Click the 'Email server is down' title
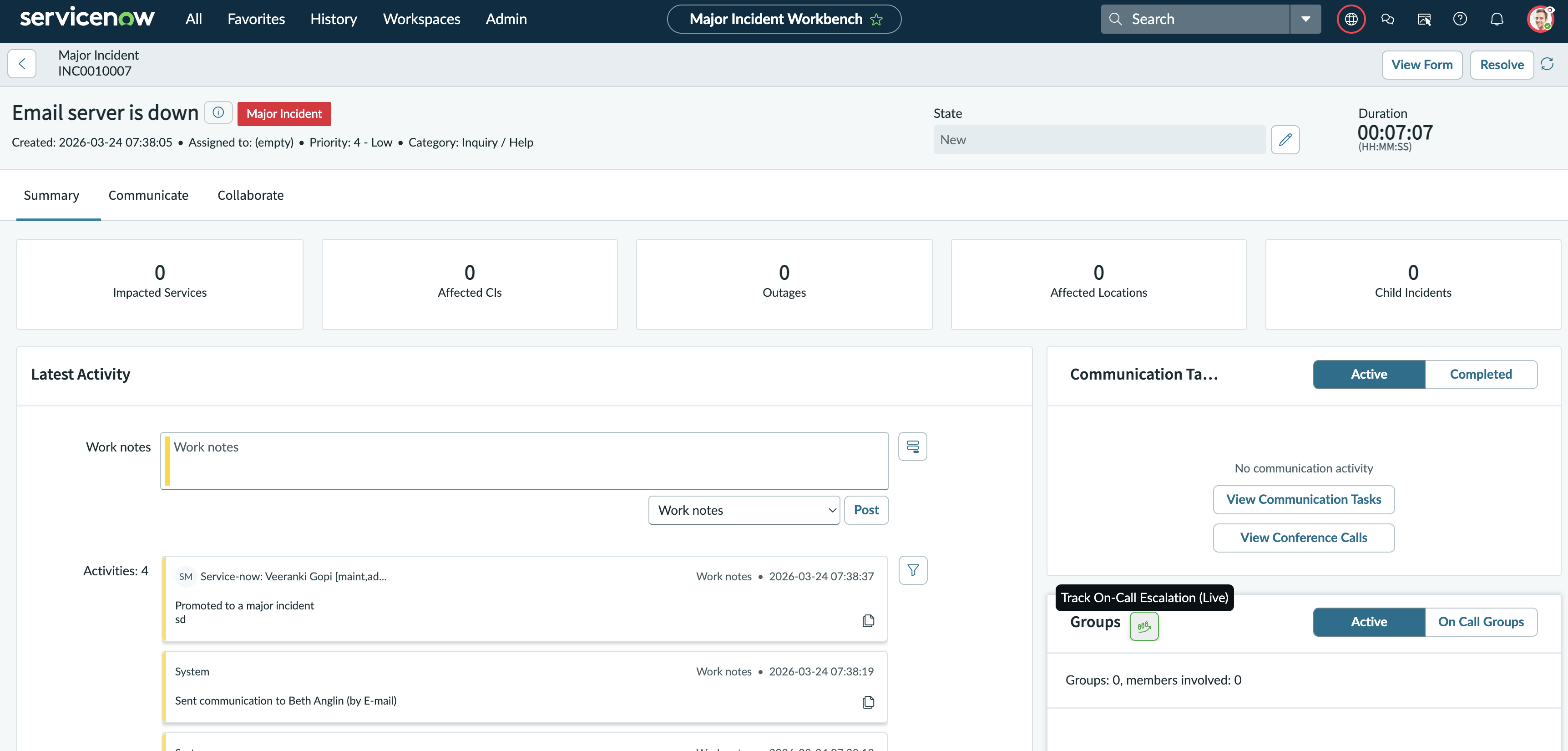 click(x=105, y=113)
